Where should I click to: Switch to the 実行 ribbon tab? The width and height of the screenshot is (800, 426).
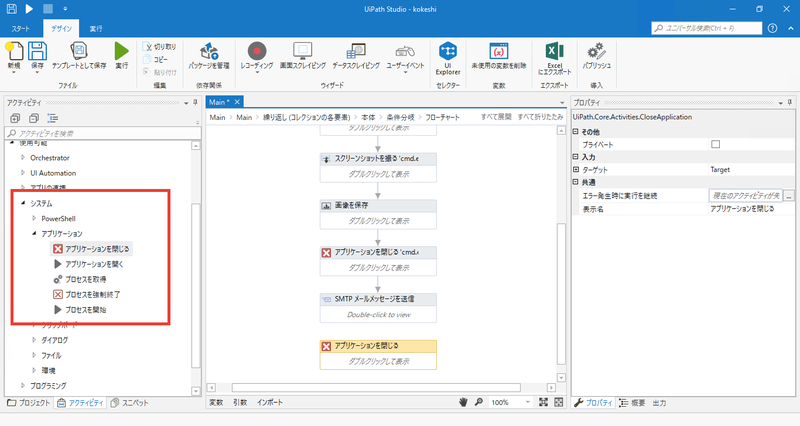[x=96, y=29]
